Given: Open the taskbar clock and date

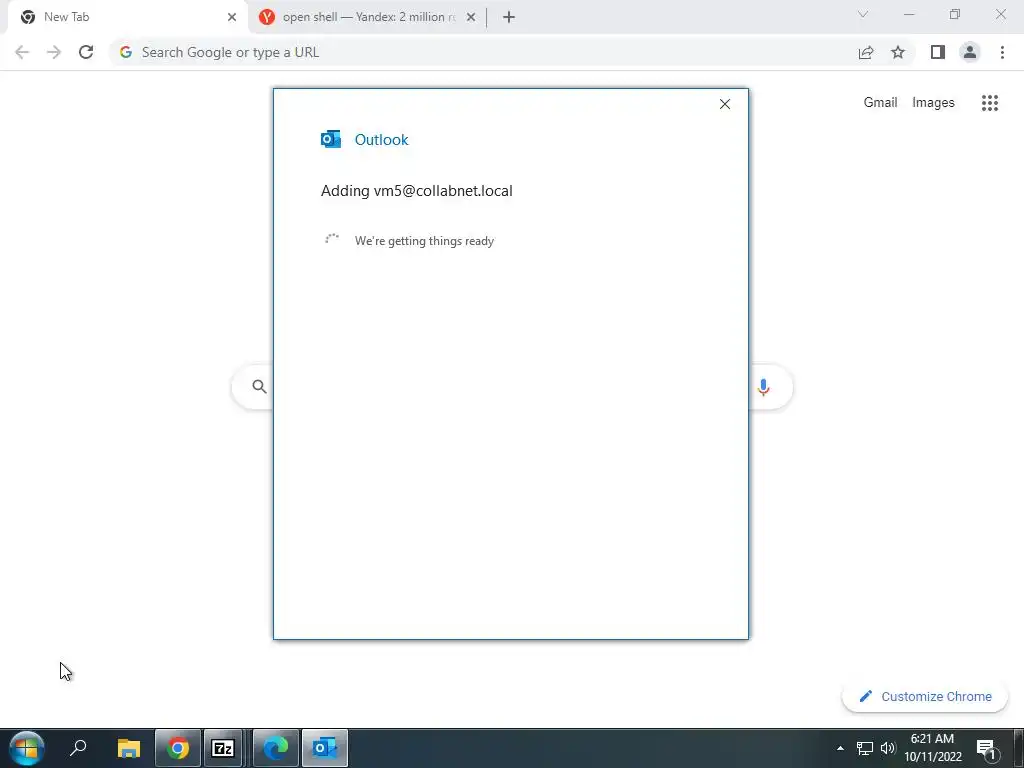Looking at the screenshot, I should pos(933,748).
